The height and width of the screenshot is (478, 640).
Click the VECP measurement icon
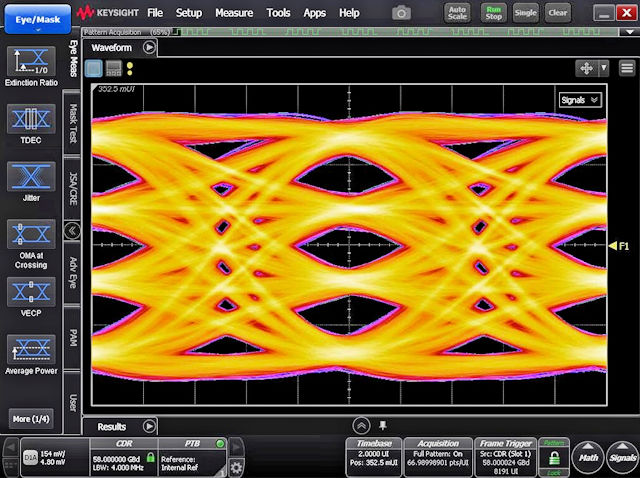click(x=31, y=293)
